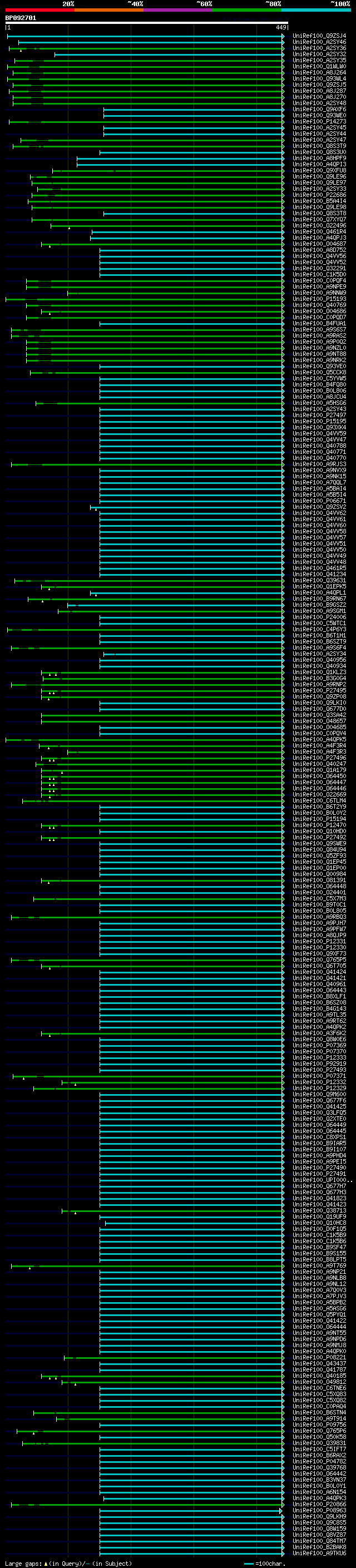
Task: Select the UniRef100_Q5PYQ1 label
Action: coord(319,1315)
